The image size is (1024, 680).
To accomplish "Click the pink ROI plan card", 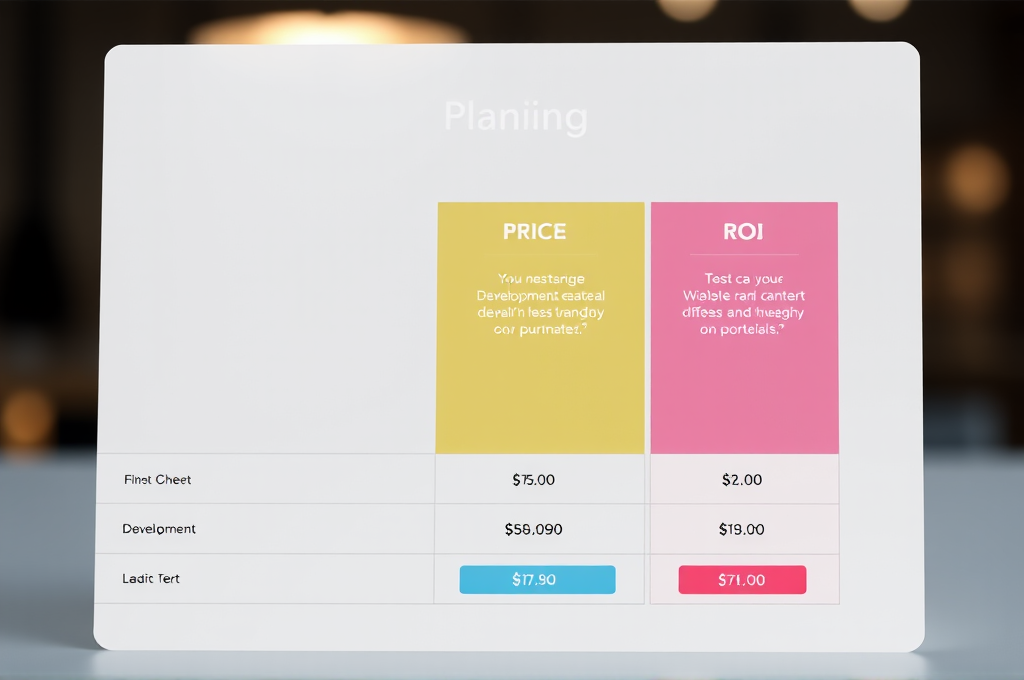I will click(x=744, y=390).
